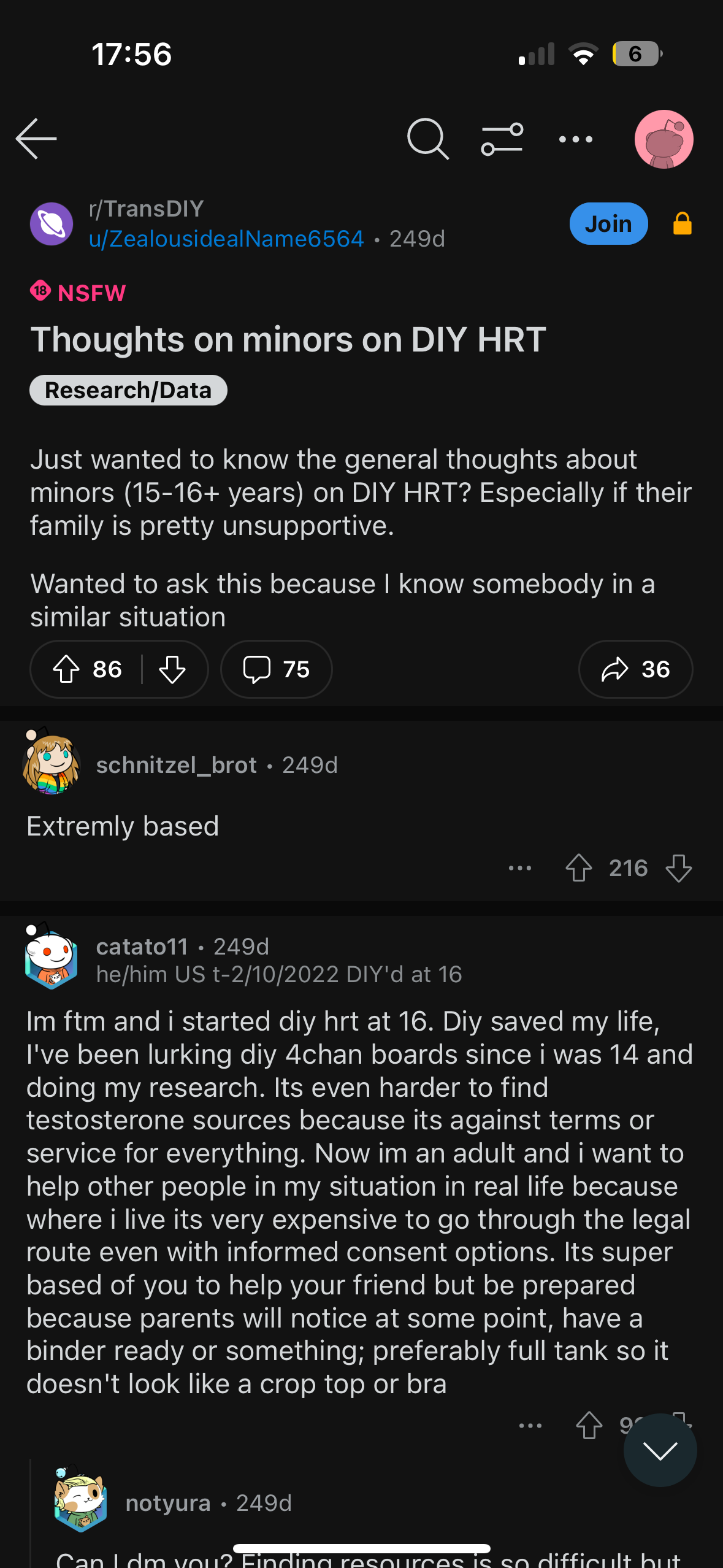Go back with the arrow icon
Screen dimensions: 723x1568
(x=36, y=139)
